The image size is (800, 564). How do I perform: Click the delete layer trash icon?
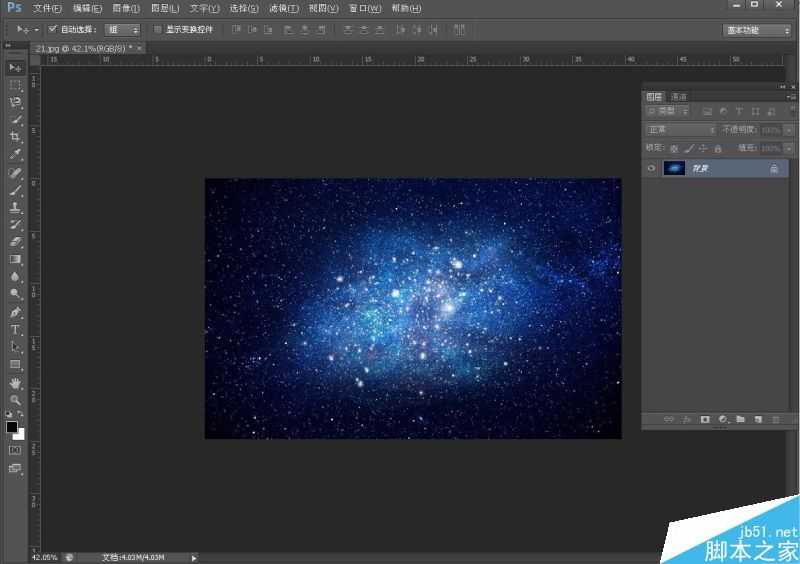[x=775, y=419]
